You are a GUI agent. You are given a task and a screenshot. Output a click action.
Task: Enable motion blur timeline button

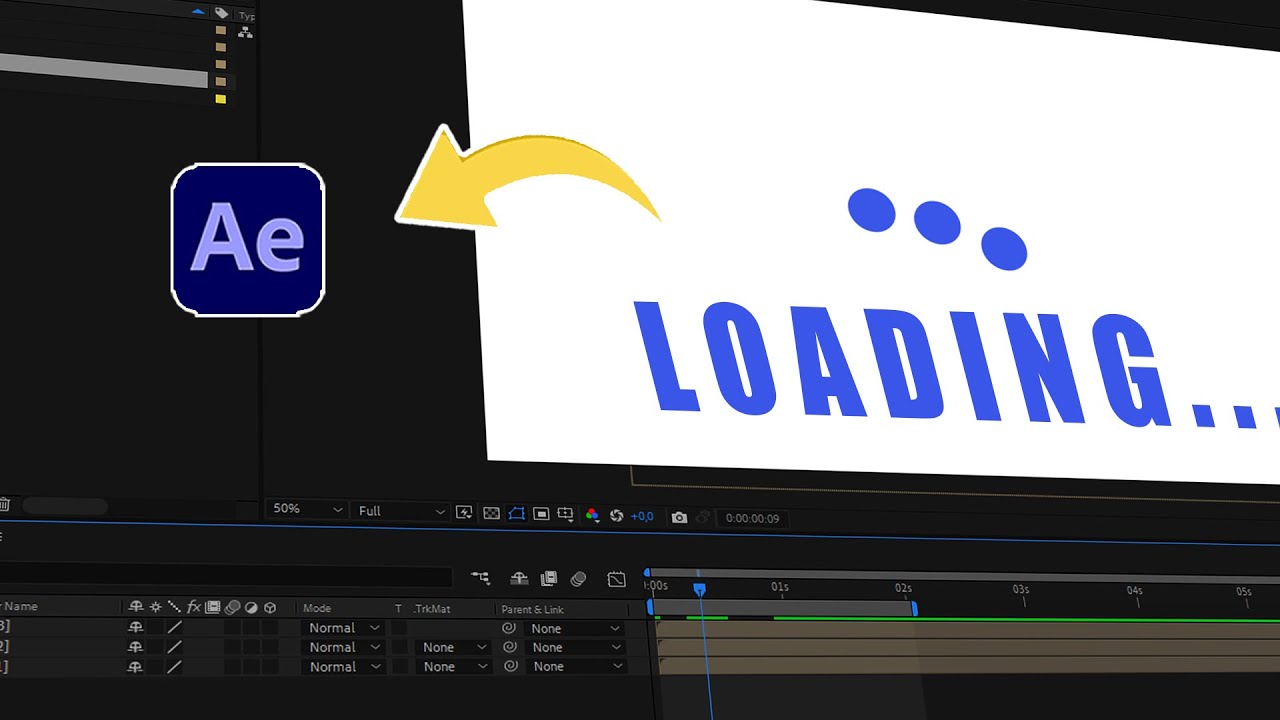[578, 578]
